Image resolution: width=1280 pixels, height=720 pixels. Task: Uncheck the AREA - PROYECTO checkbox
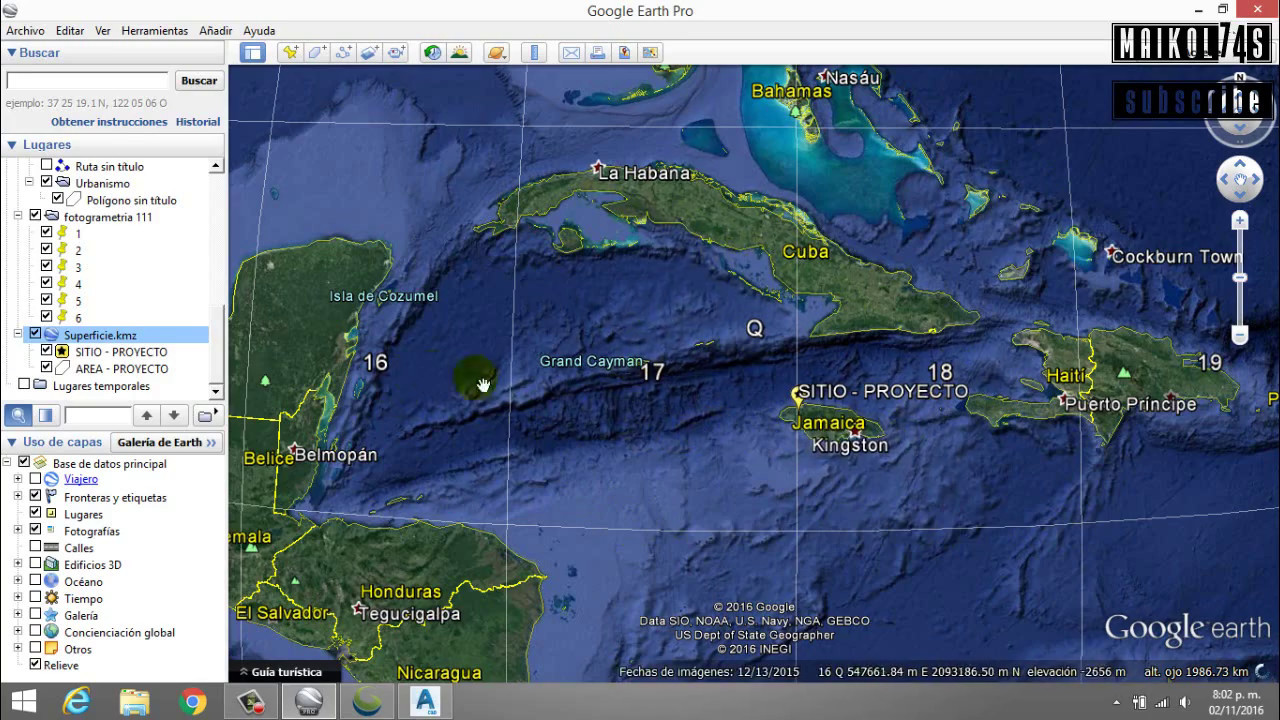coord(46,368)
